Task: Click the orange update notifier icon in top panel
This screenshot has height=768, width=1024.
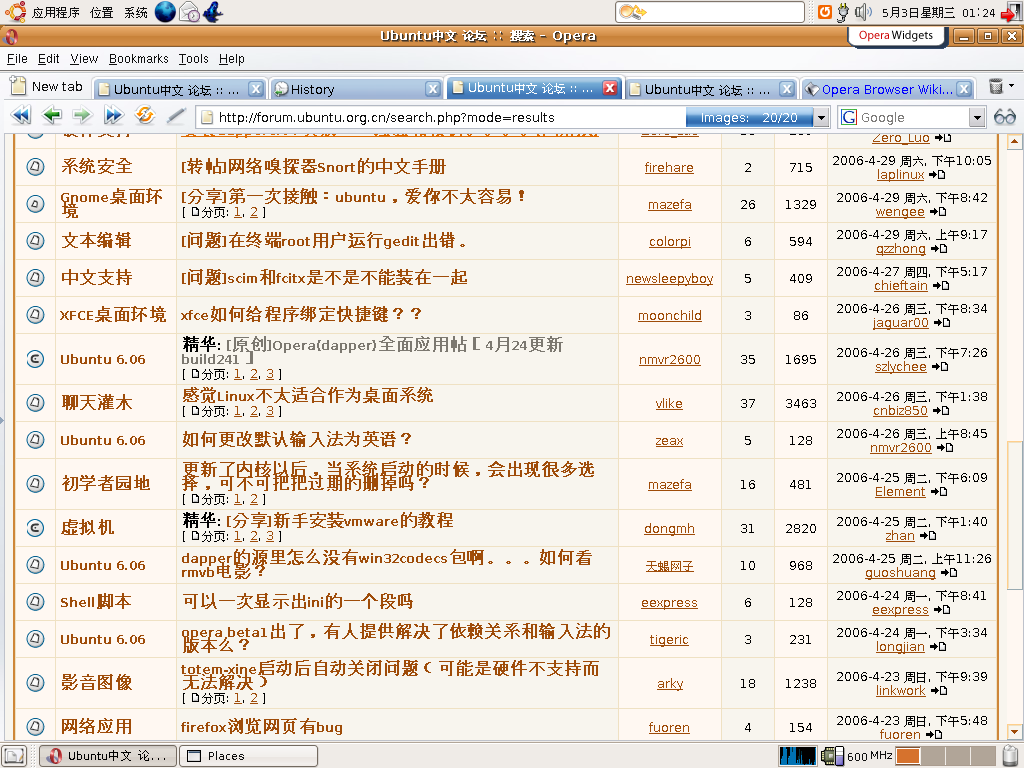Action: [825, 12]
